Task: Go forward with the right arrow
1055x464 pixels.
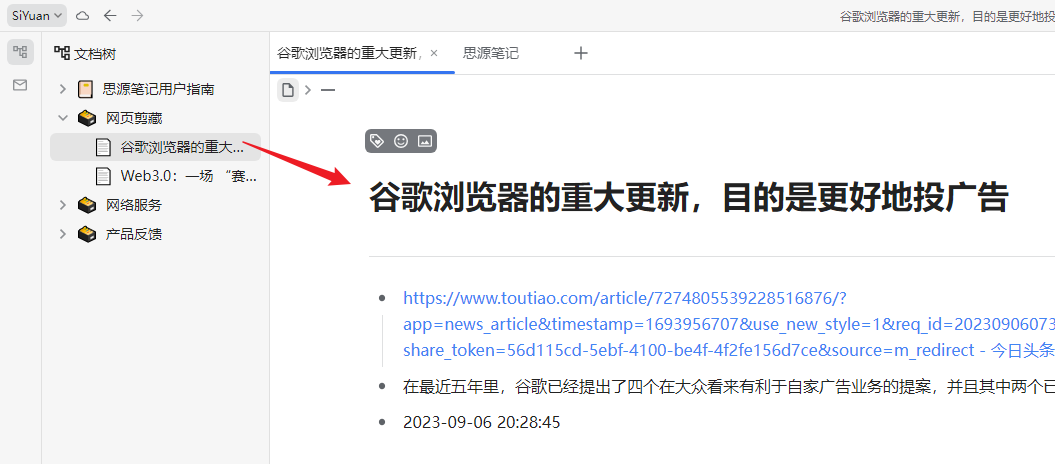Action: click(x=138, y=15)
